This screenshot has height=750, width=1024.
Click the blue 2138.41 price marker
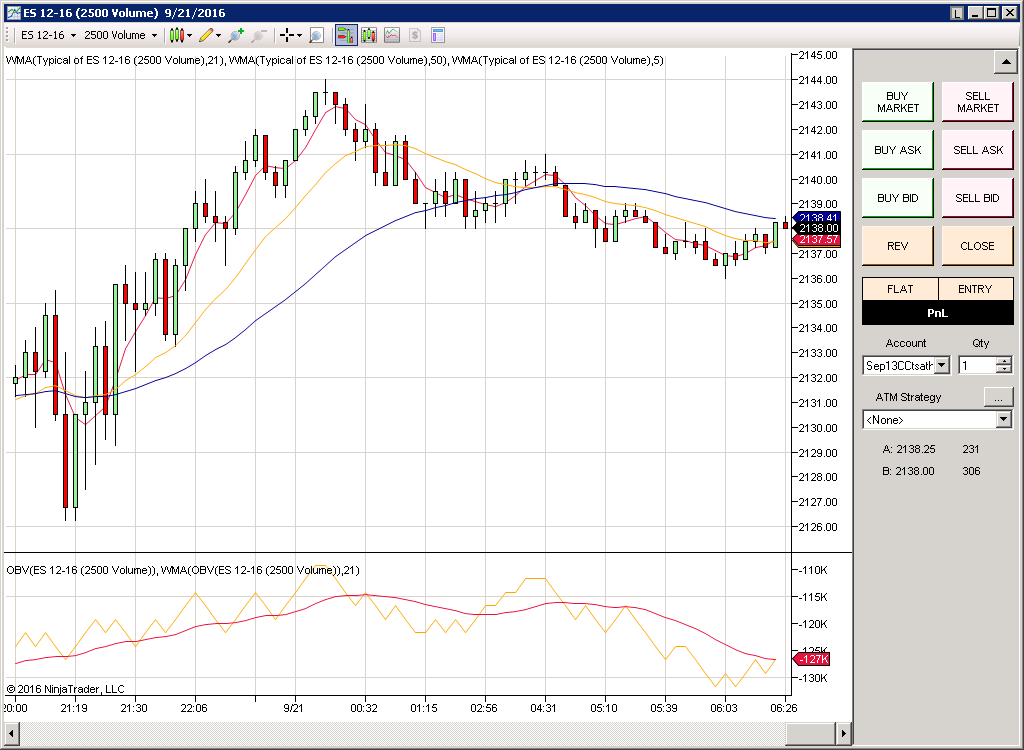pyautogui.click(x=817, y=218)
